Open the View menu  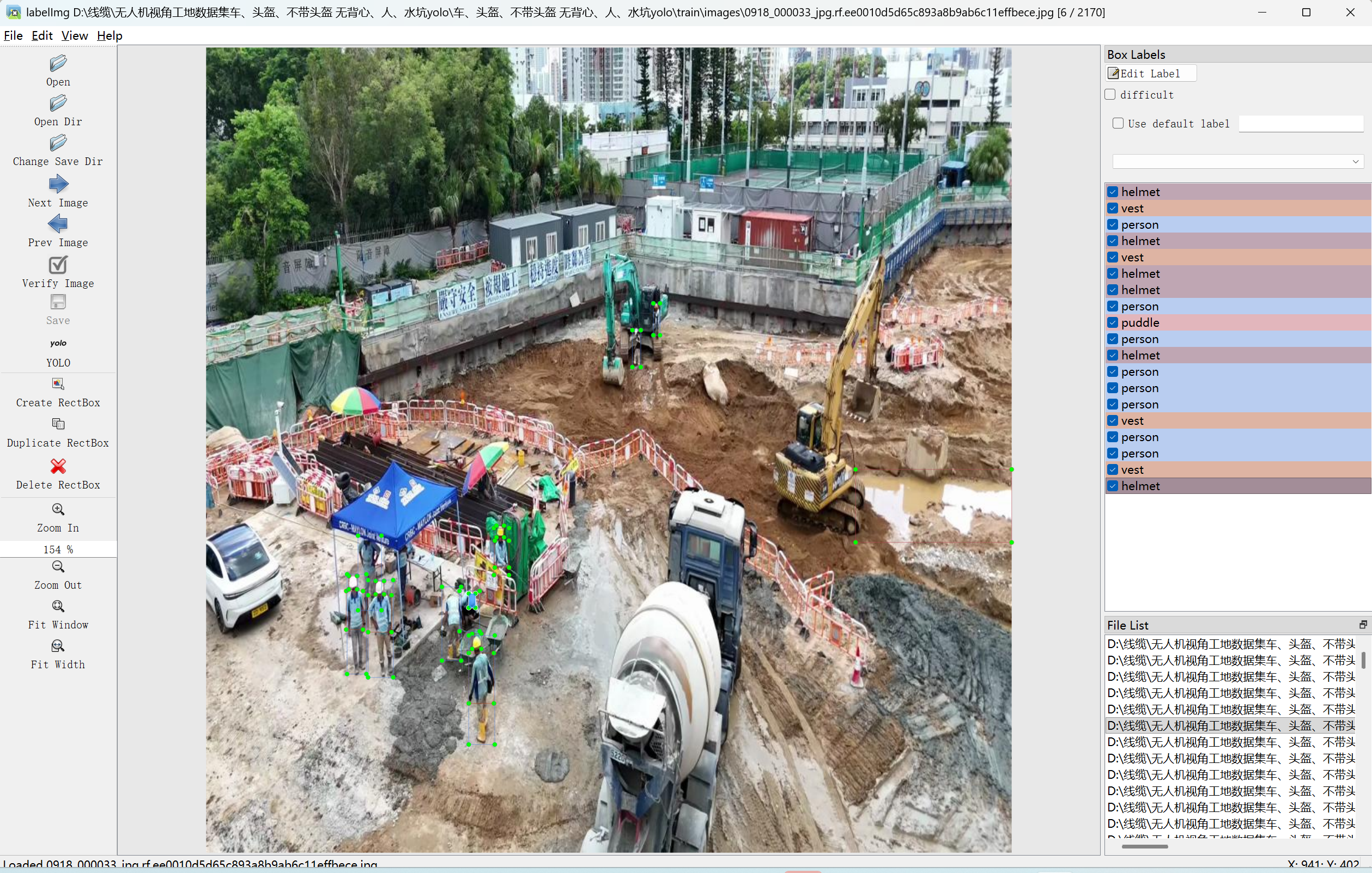74,35
